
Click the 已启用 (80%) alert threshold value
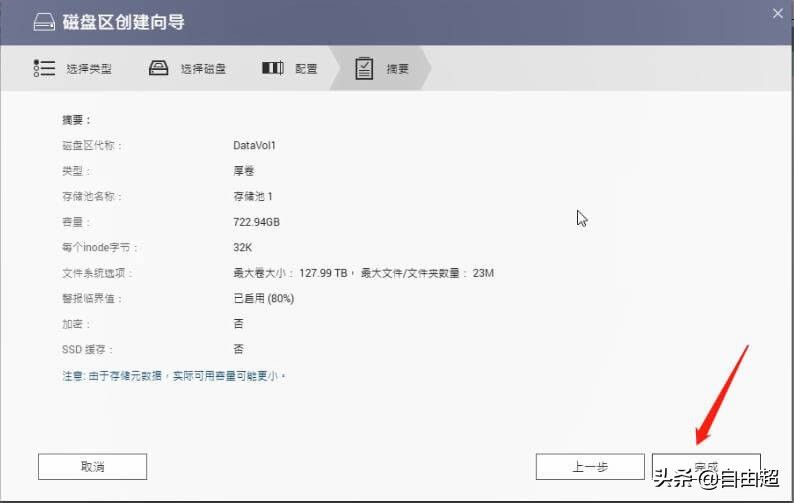pos(263,298)
